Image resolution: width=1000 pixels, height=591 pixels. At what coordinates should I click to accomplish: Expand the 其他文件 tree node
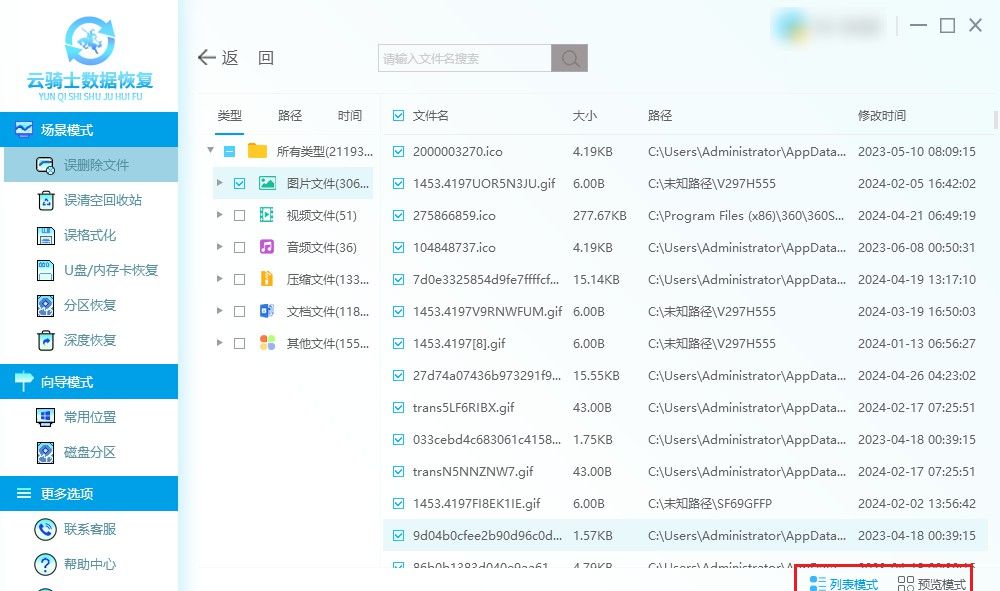[219, 342]
